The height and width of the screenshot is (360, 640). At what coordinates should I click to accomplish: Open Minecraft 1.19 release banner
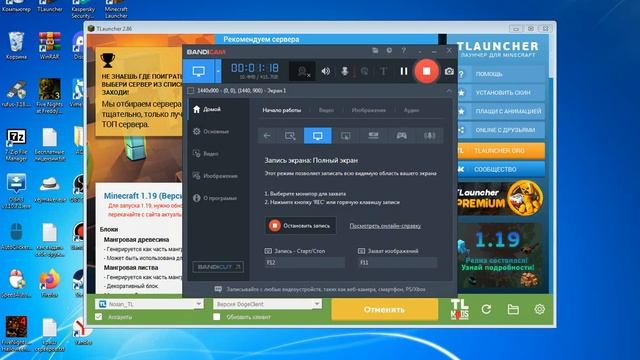point(501,257)
